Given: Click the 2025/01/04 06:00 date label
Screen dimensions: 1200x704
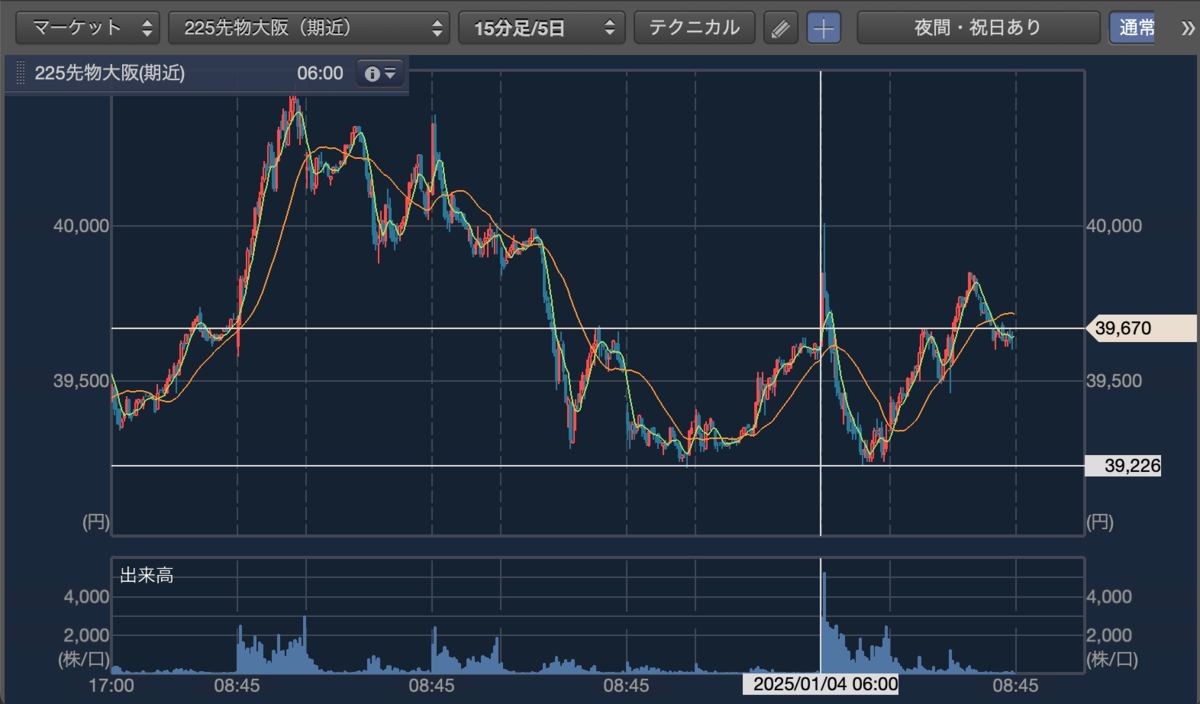Looking at the screenshot, I should [820, 685].
